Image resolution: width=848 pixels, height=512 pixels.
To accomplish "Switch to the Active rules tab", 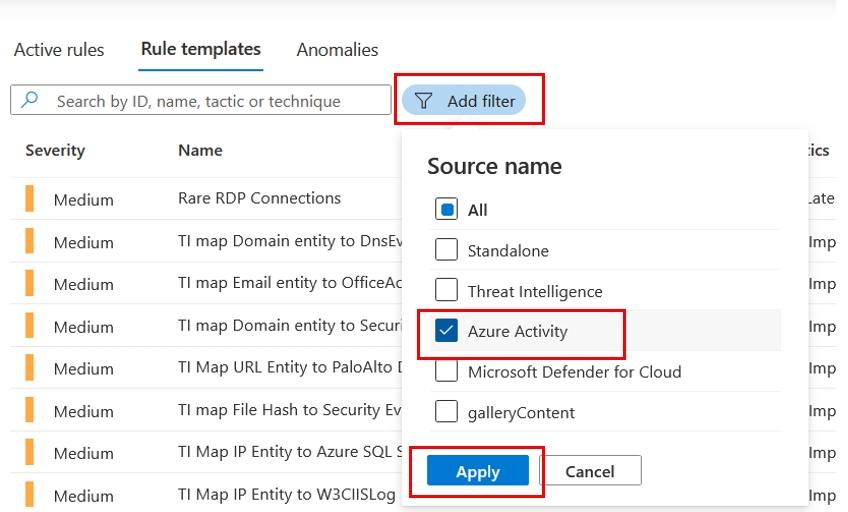I will (x=59, y=50).
